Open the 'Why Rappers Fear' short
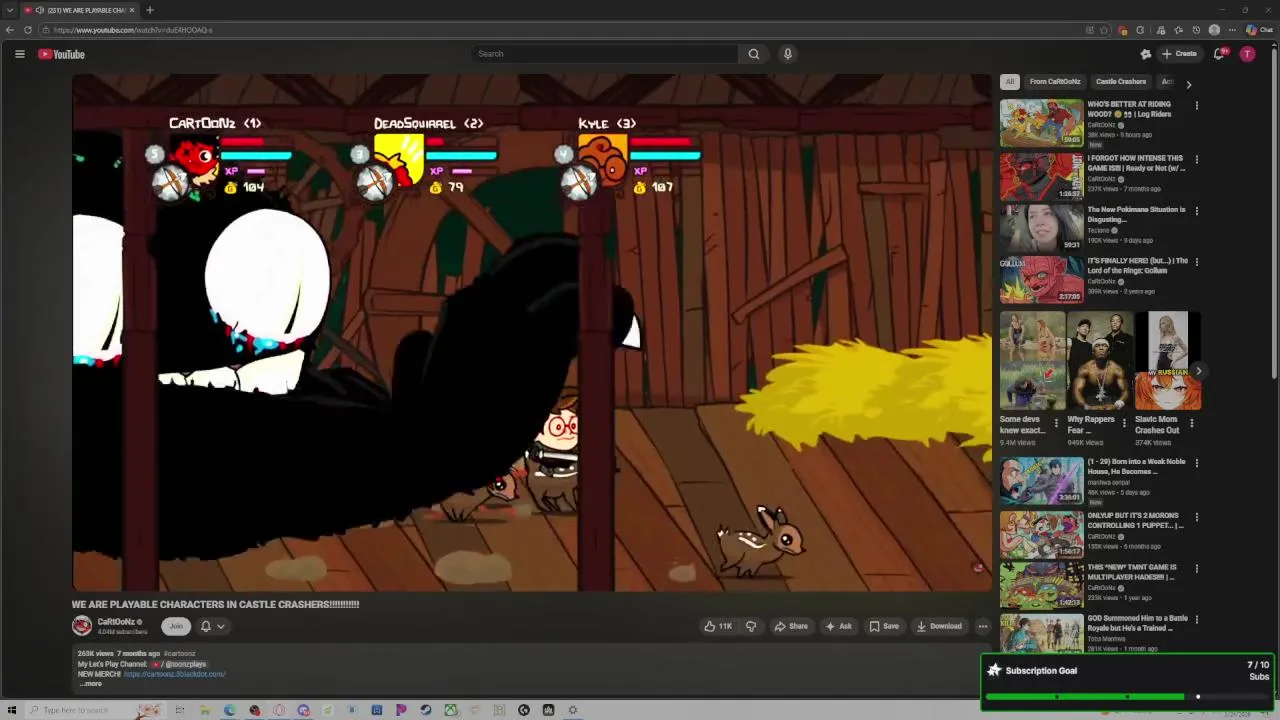This screenshot has height=720, width=1280. pyautogui.click(x=1099, y=360)
